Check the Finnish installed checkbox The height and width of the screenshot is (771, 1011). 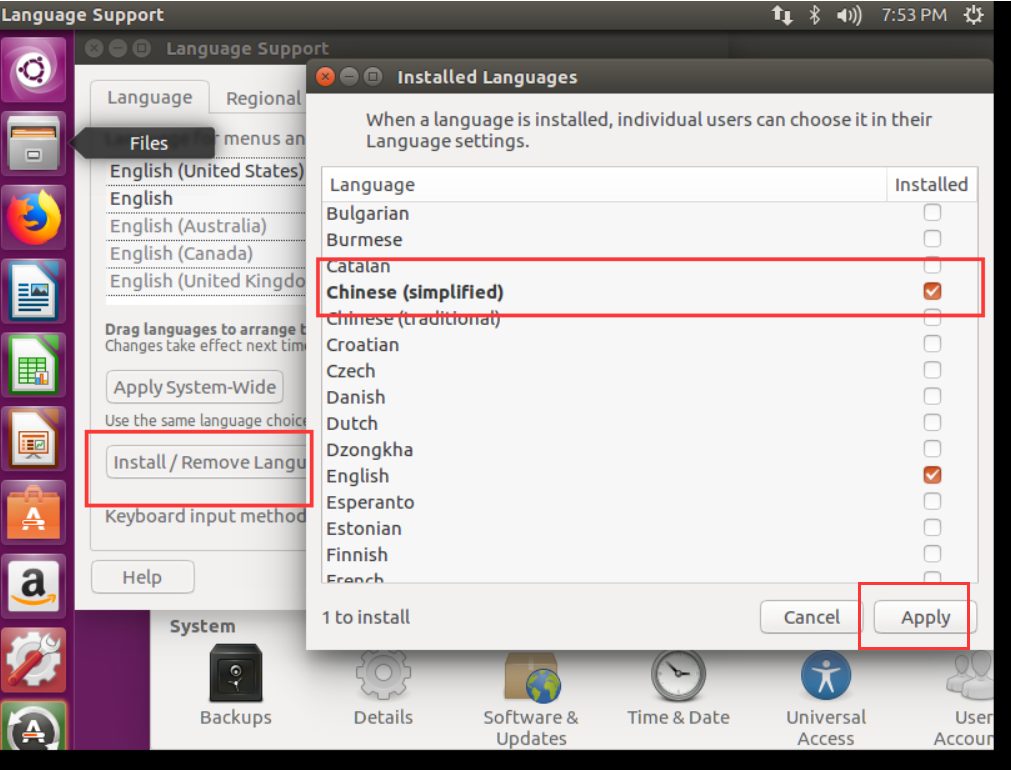tap(932, 553)
